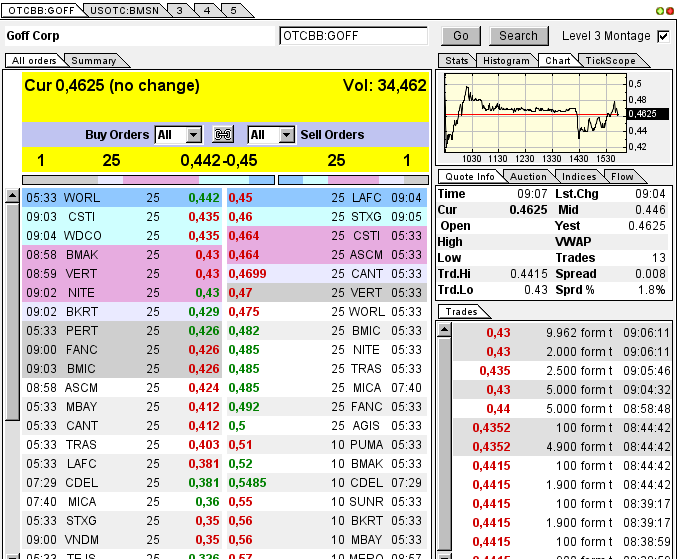Open the Sell Orders All dropdown
The image size is (680, 559).
tap(271, 135)
